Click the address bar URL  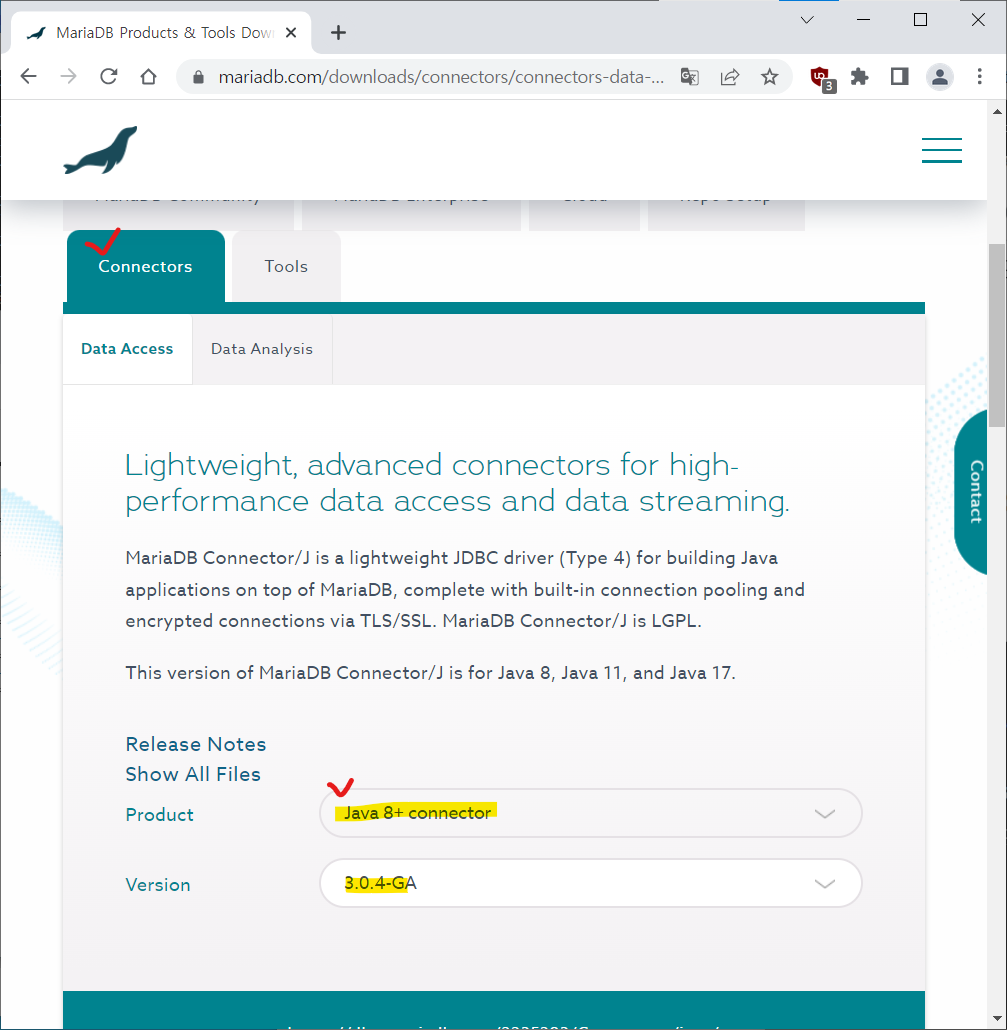tap(441, 77)
